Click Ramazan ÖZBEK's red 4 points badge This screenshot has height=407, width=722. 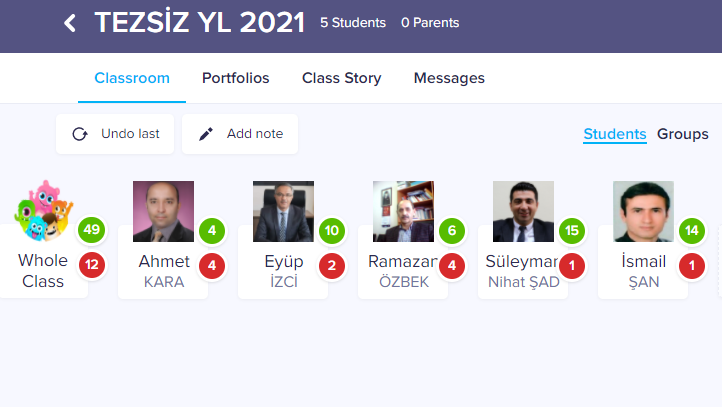[x=451, y=265]
